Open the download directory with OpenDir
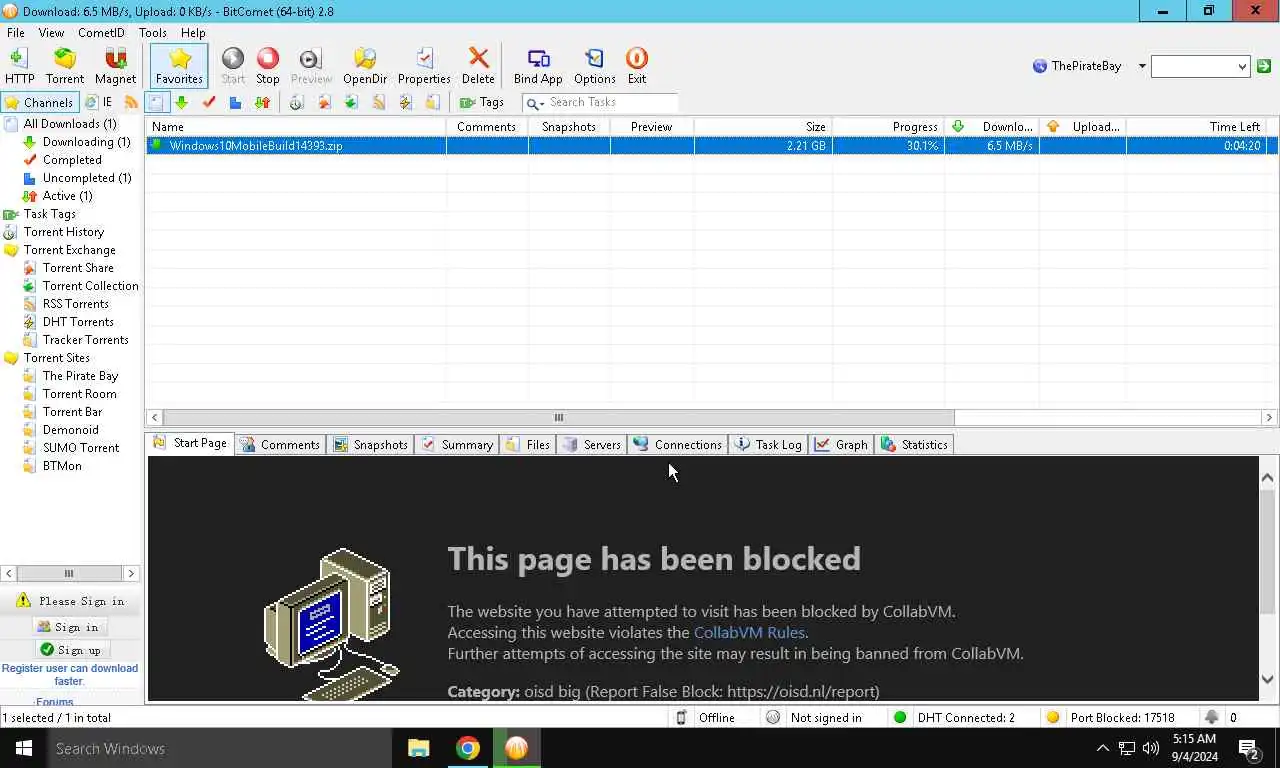1280x768 pixels. click(364, 66)
